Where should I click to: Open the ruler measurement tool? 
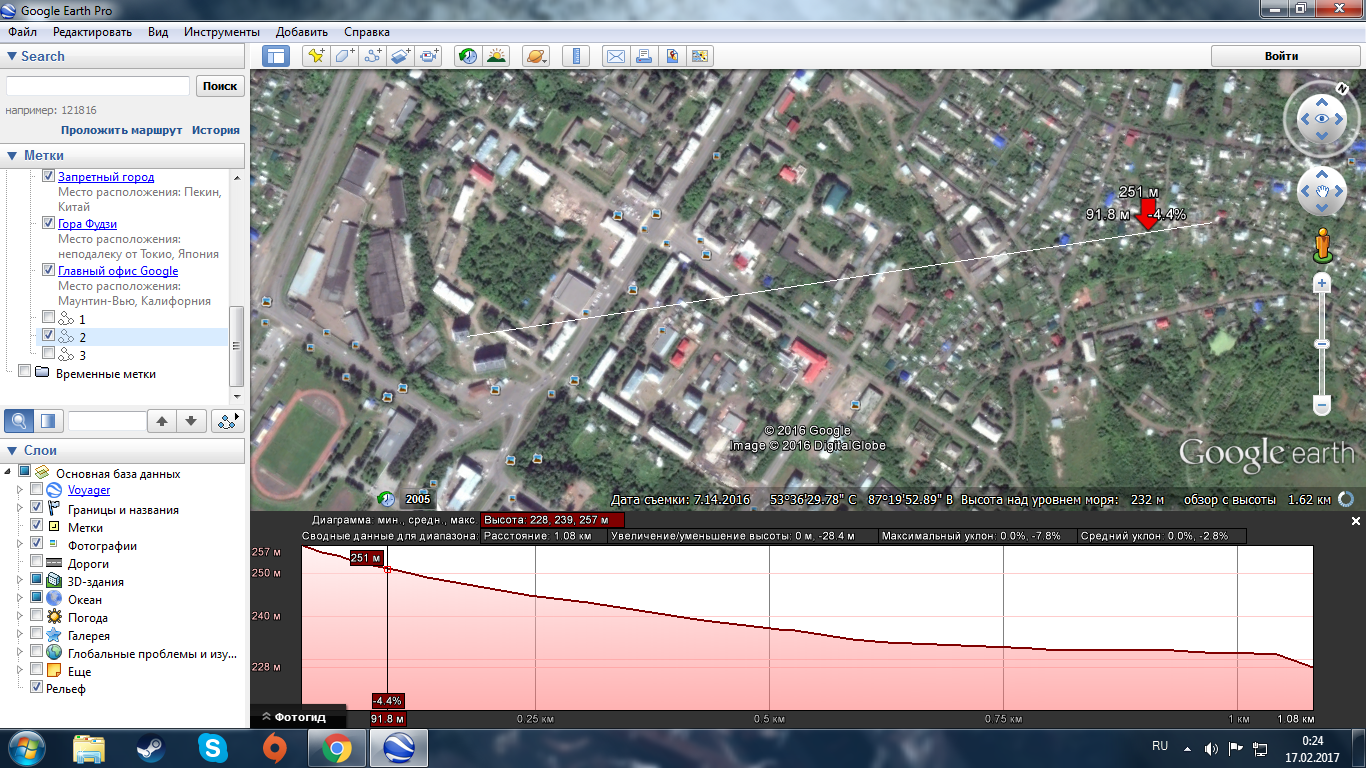pos(575,56)
